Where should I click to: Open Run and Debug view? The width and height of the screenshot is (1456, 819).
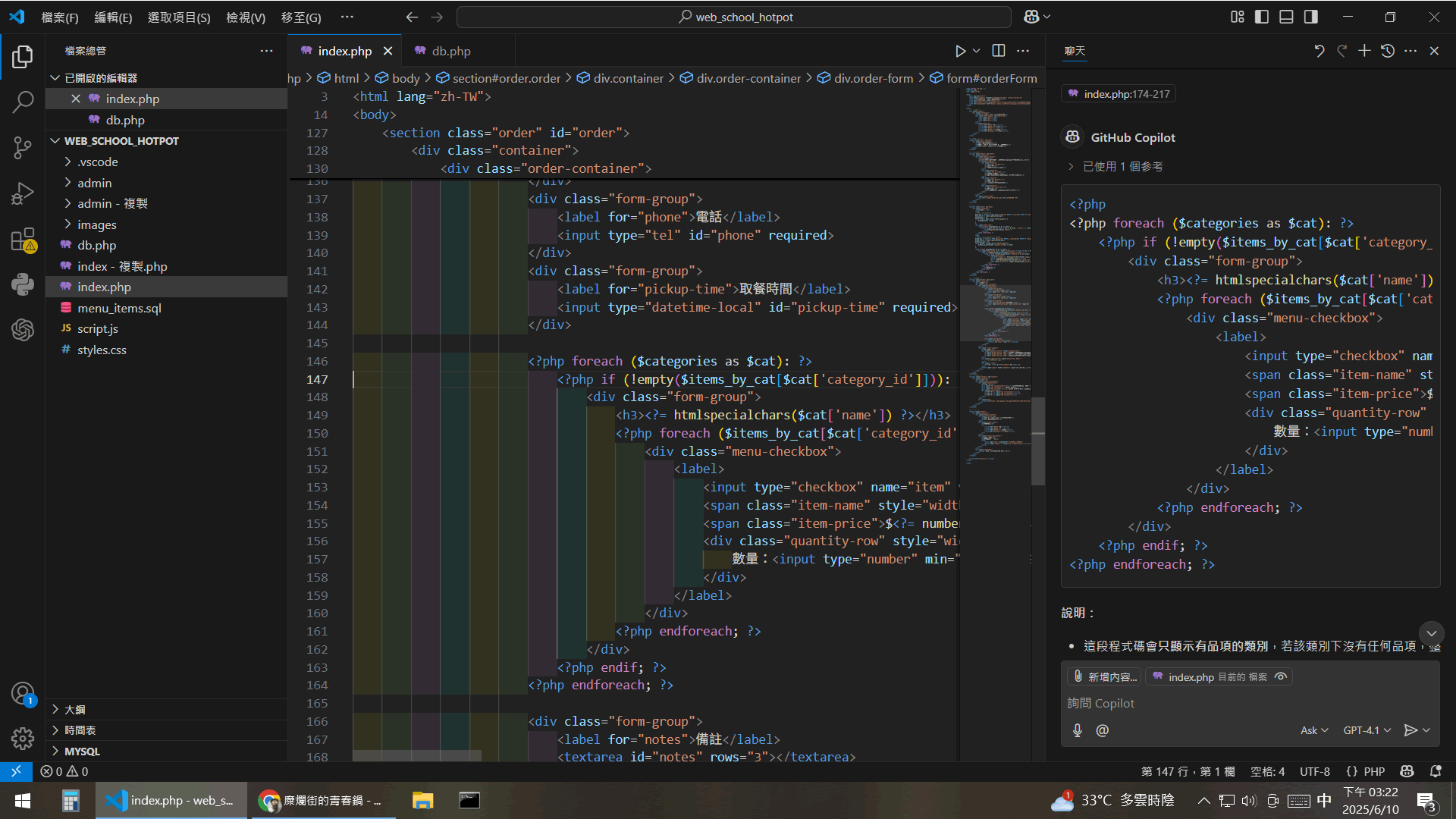[x=23, y=194]
